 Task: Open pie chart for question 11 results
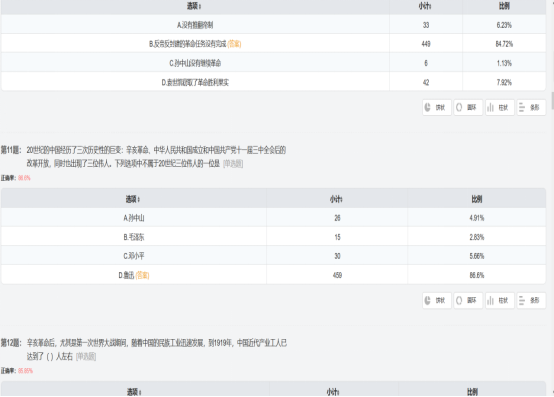437,301
